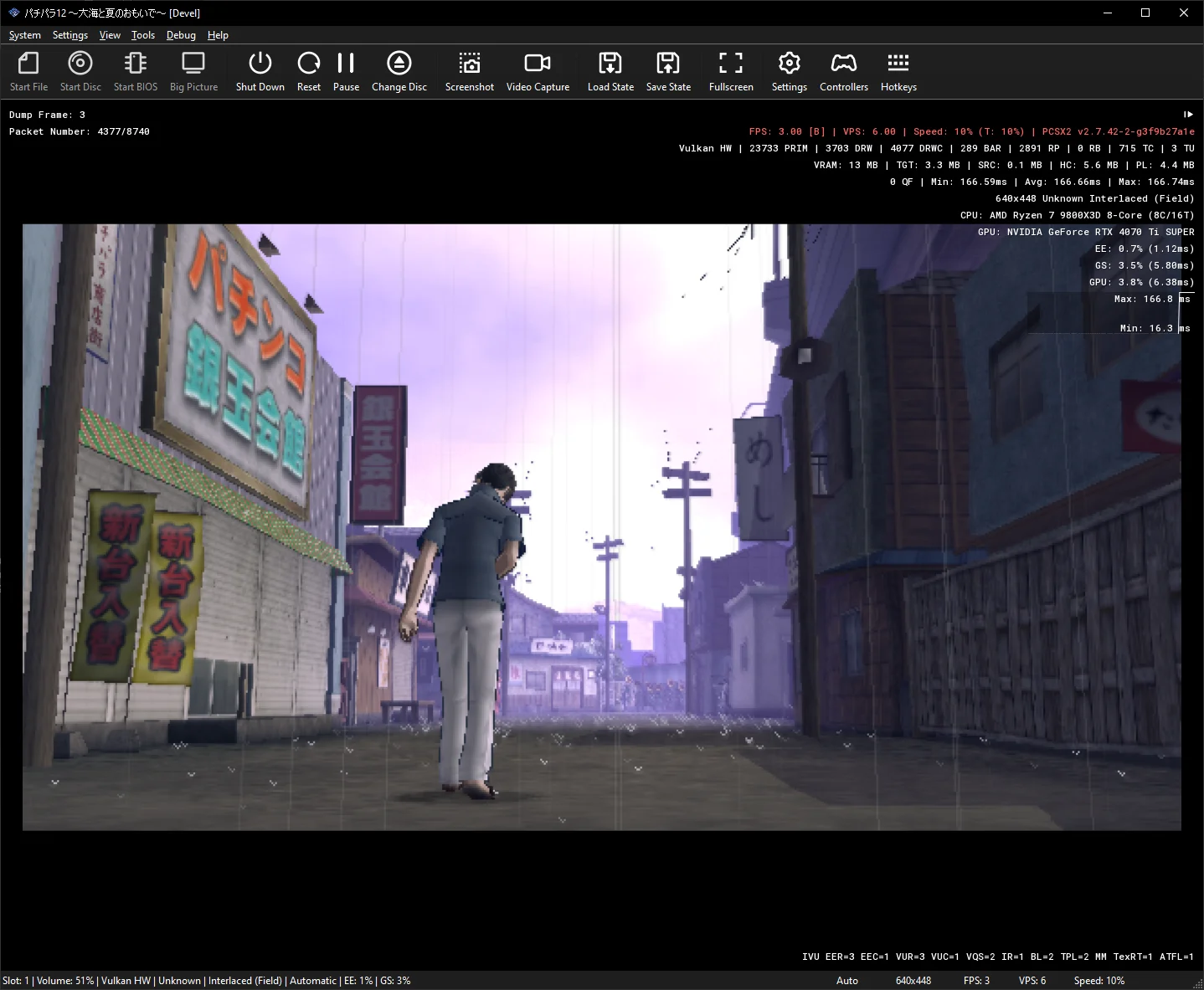
Task: Open the Tools menu
Action: 143,35
